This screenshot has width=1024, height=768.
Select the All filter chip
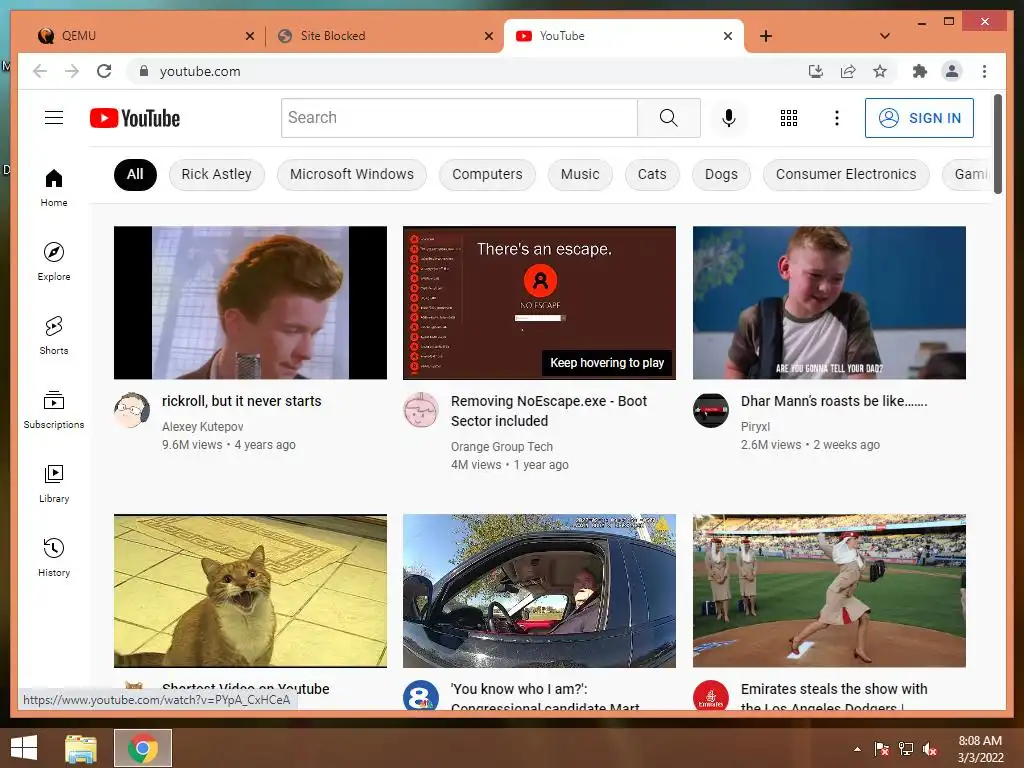point(135,174)
